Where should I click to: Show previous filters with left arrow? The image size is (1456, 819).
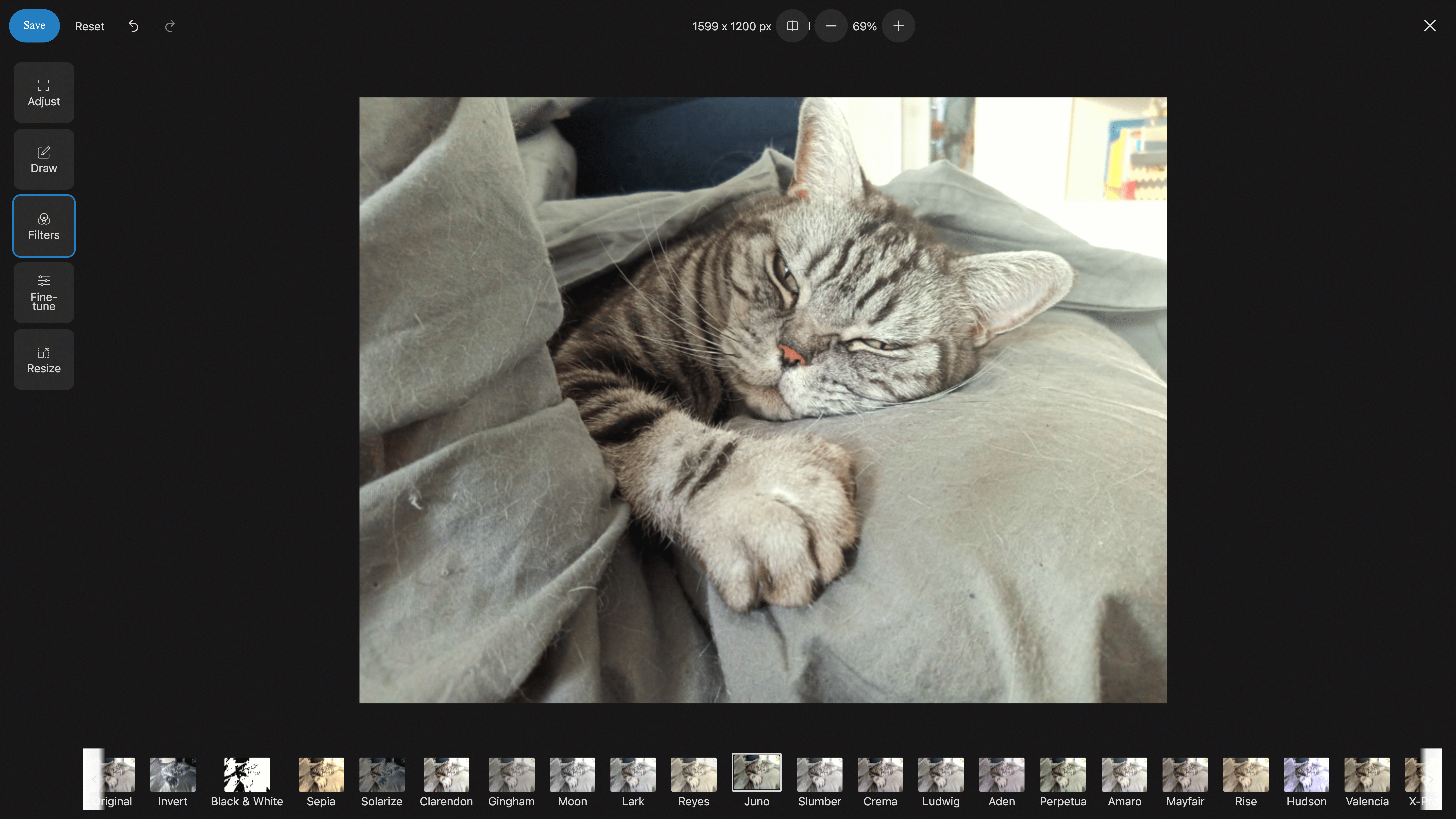94,779
